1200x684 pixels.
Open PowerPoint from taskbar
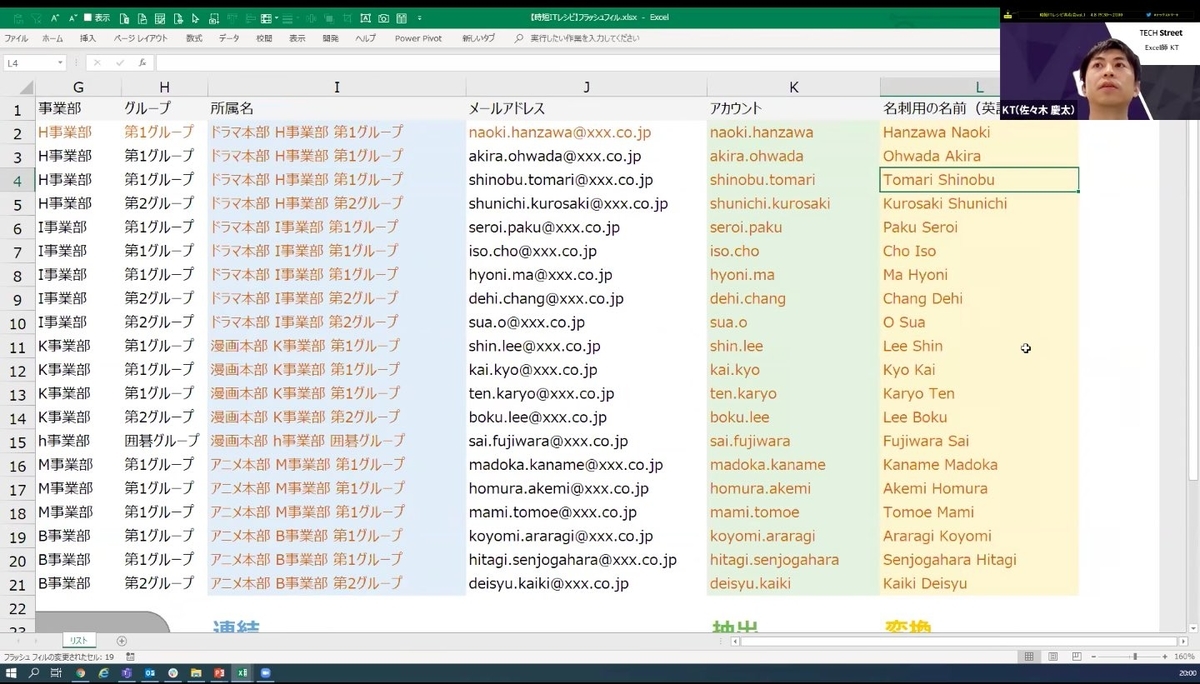tap(219, 674)
